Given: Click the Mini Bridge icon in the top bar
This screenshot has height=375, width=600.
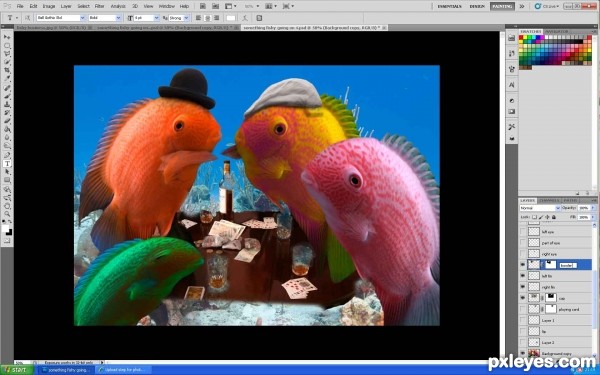Looking at the screenshot, I should (x=215, y=6).
